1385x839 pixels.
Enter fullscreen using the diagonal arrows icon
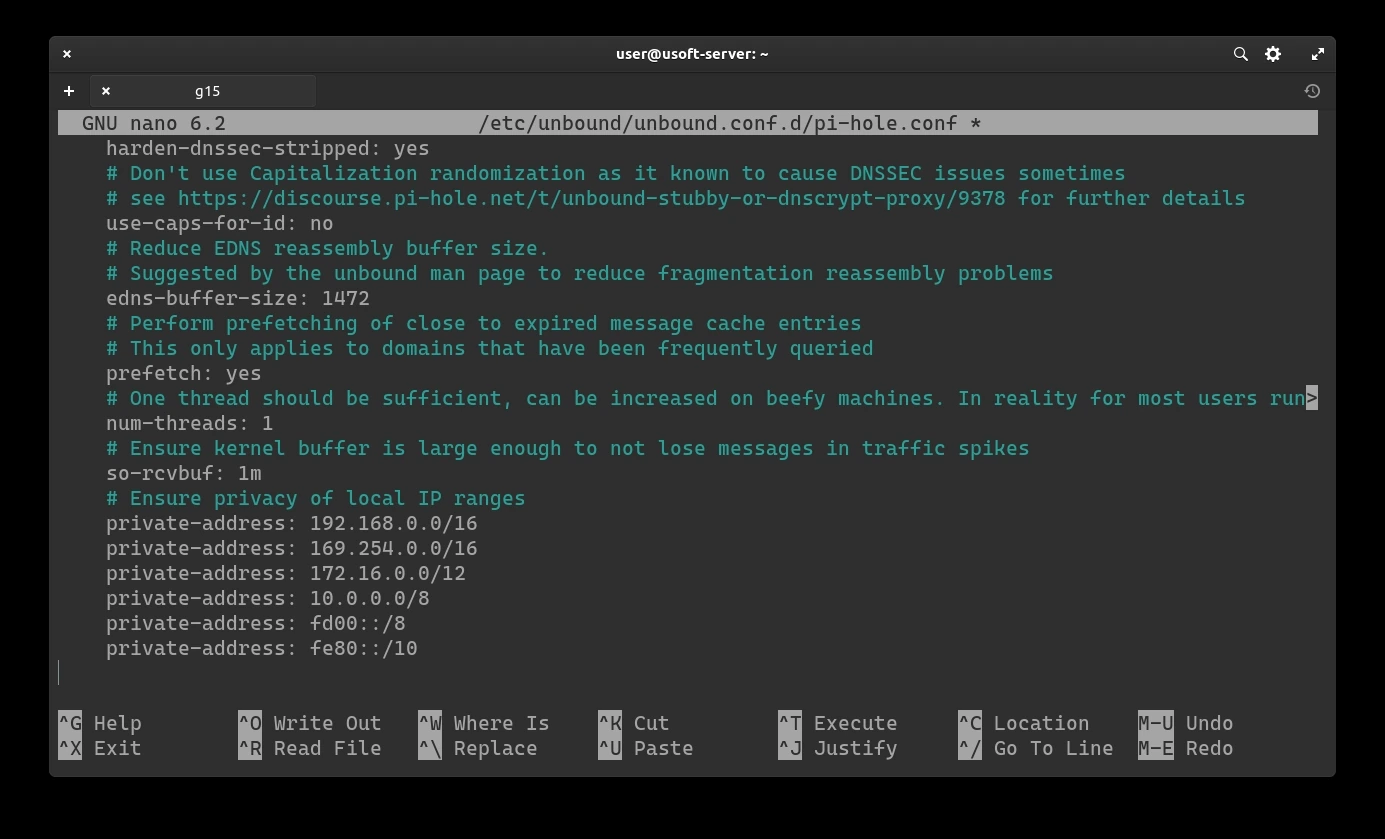coord(1317,54)
